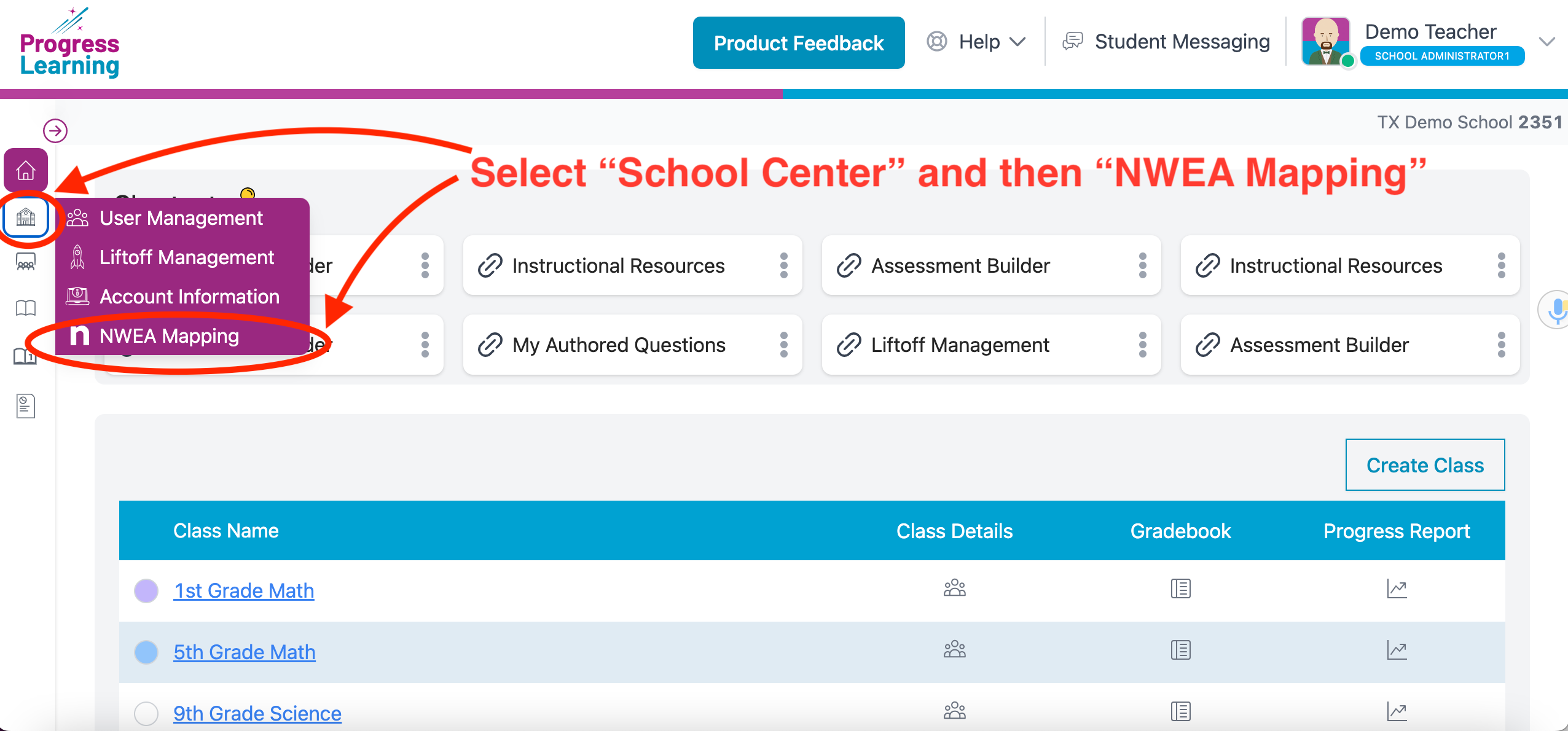The width and height of the screenshot is (1568, 731).
Task: Open Class Details for 9th Grade Science
Action: point(955,711)
